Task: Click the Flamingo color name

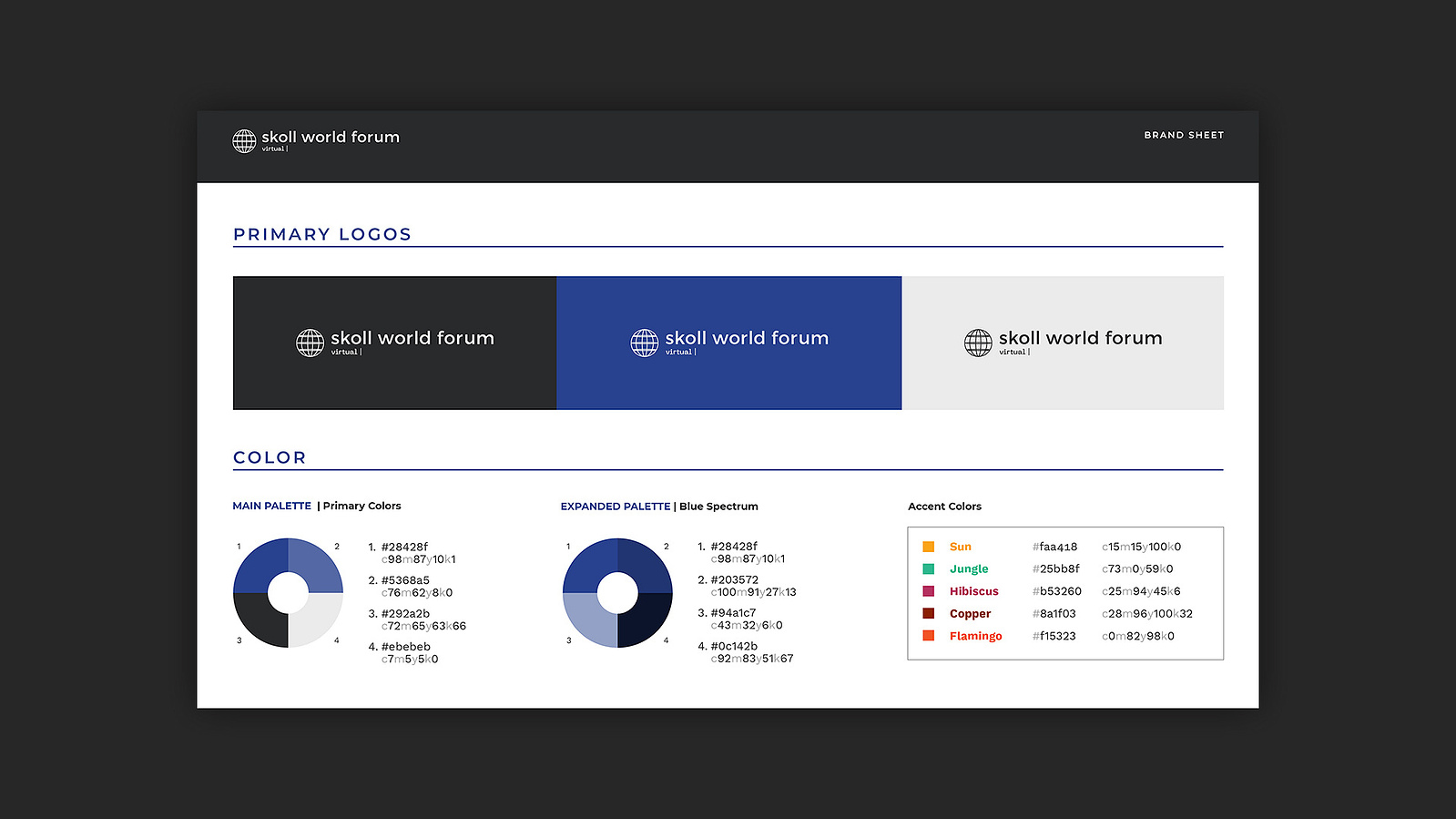Action: tap(975, 636)
